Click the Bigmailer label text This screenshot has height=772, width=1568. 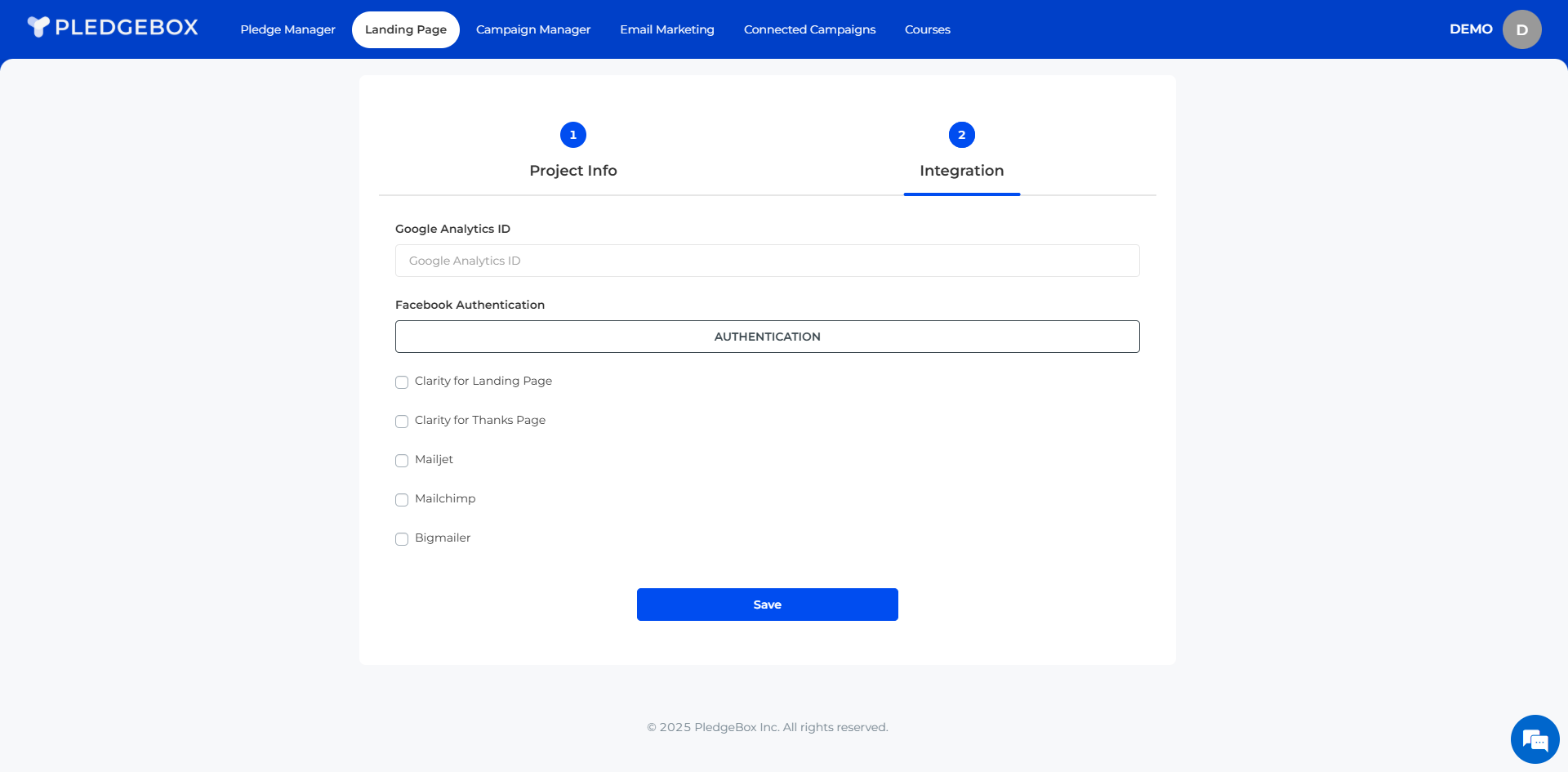point(443,538)
